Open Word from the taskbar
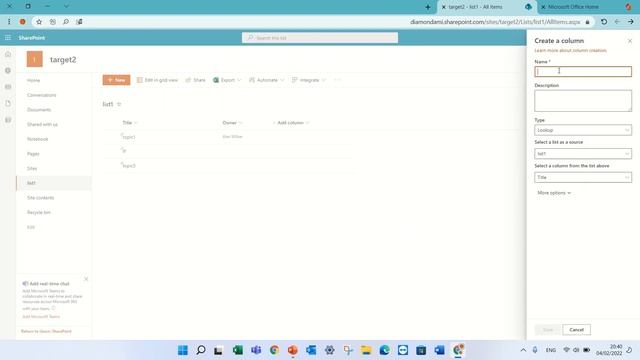The height and width of the screenshot is (360, 640). [x=440, y=350]
